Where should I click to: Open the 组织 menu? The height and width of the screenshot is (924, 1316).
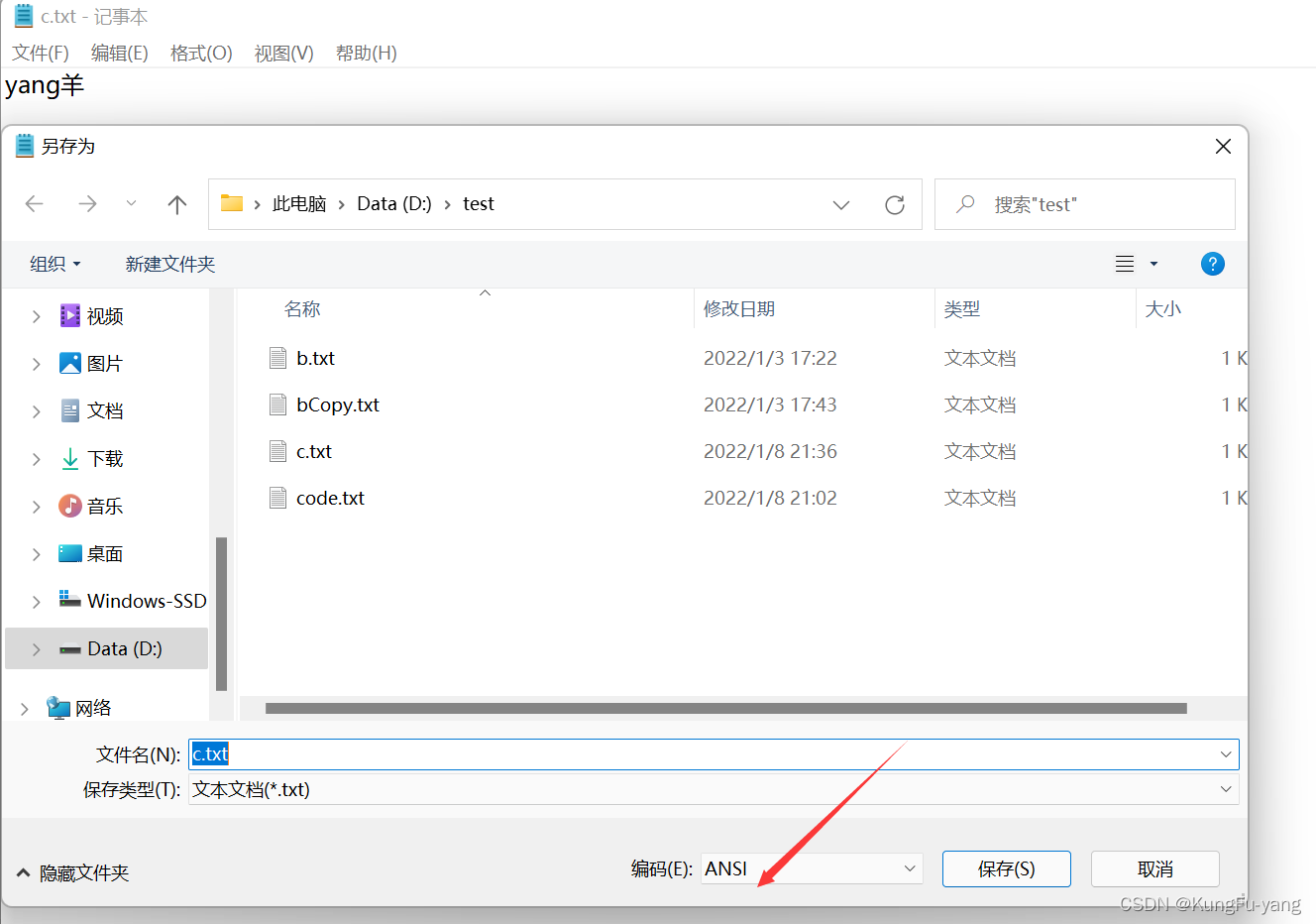tap(55, 264)
